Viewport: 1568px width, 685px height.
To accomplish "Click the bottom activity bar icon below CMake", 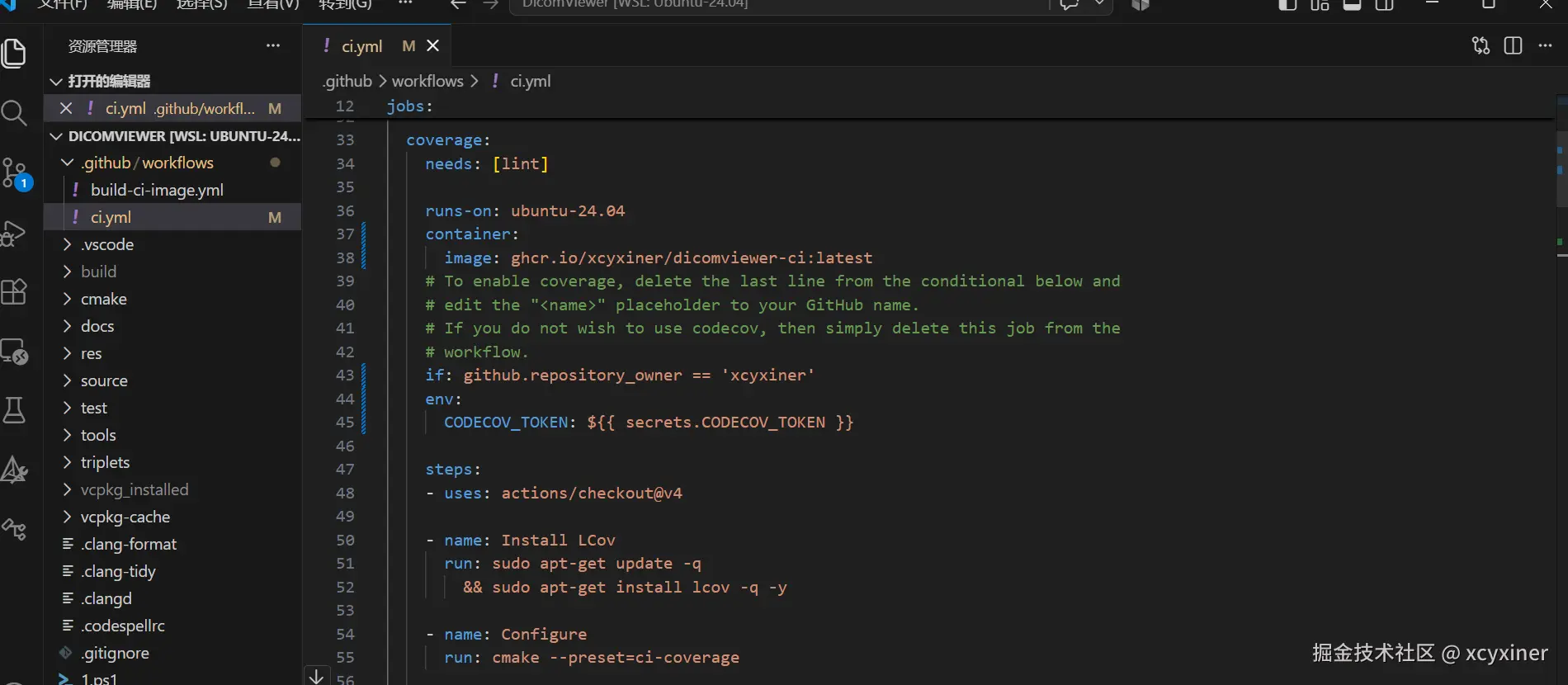I will click(x=15, y=528).
